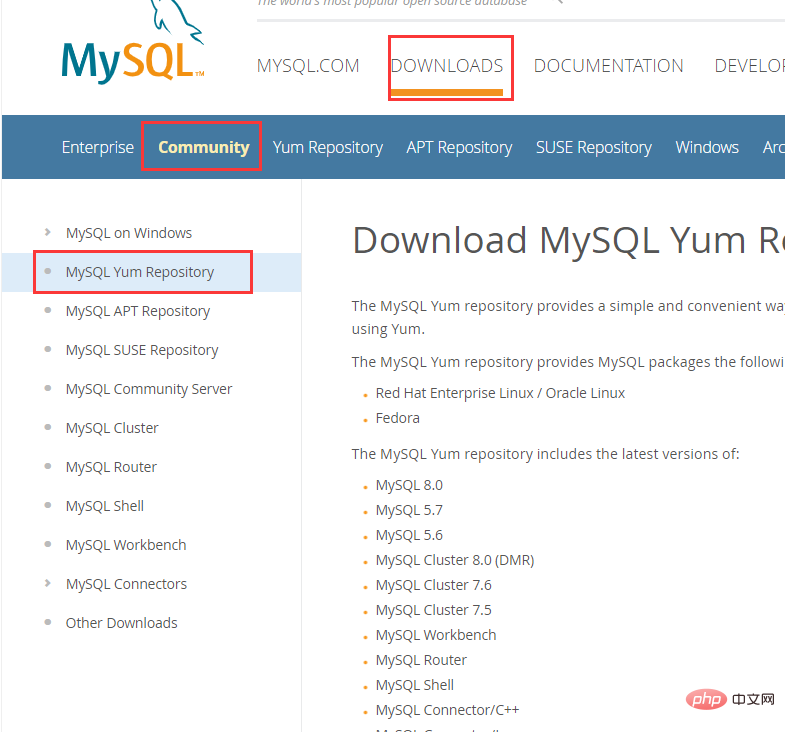
Task: Click MySQL Connector/C++ list item
Action: 448,710
